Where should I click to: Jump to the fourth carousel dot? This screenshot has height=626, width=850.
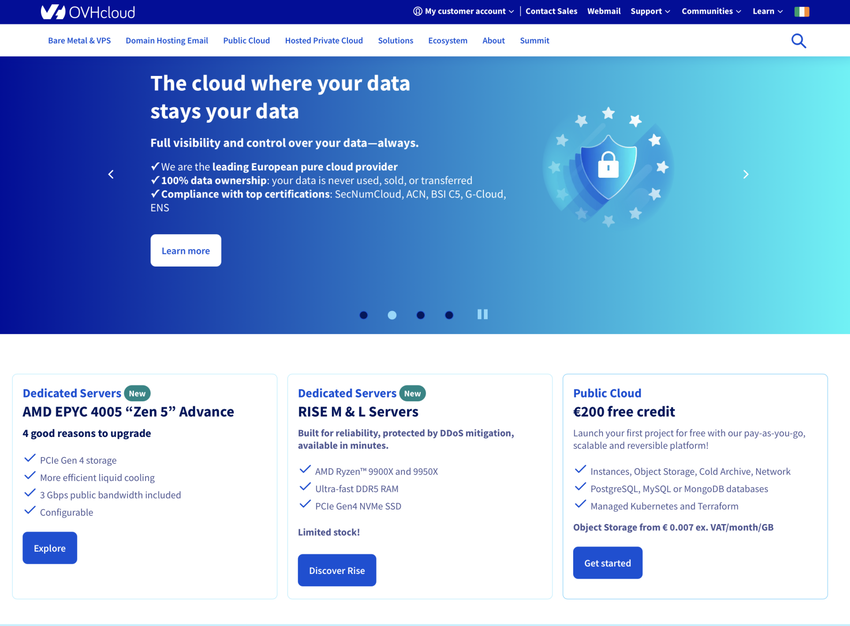(x=449, y=315)
